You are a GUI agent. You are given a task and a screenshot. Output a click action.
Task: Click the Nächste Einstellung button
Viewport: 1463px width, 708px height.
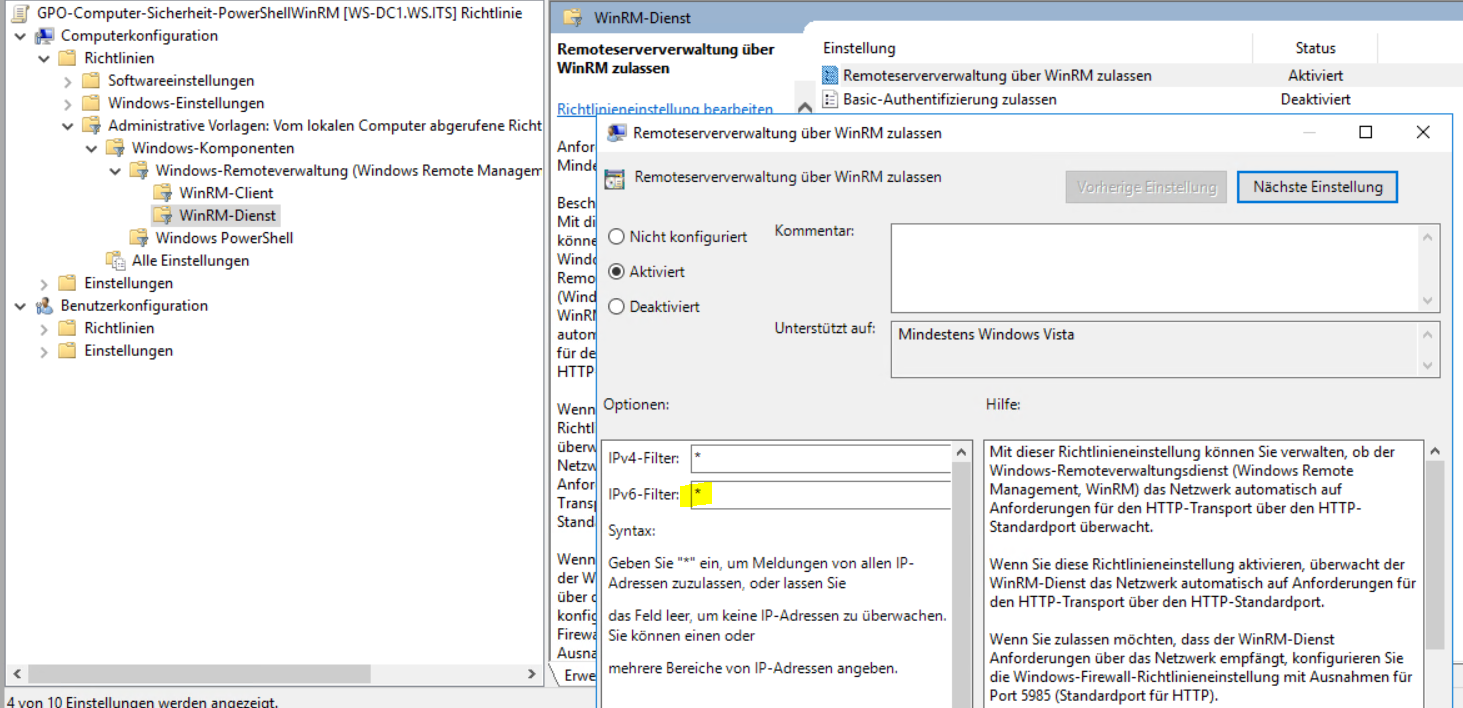coord(1317,187)
